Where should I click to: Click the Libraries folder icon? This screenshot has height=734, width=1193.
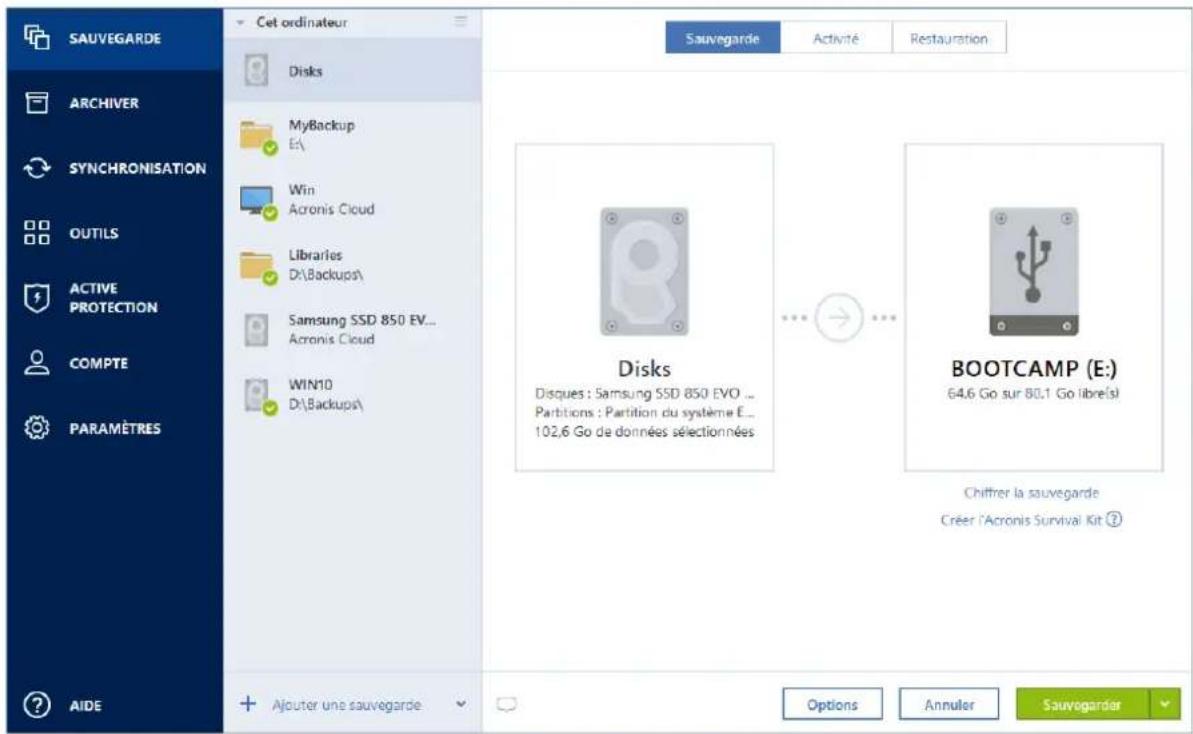[258, 267]
